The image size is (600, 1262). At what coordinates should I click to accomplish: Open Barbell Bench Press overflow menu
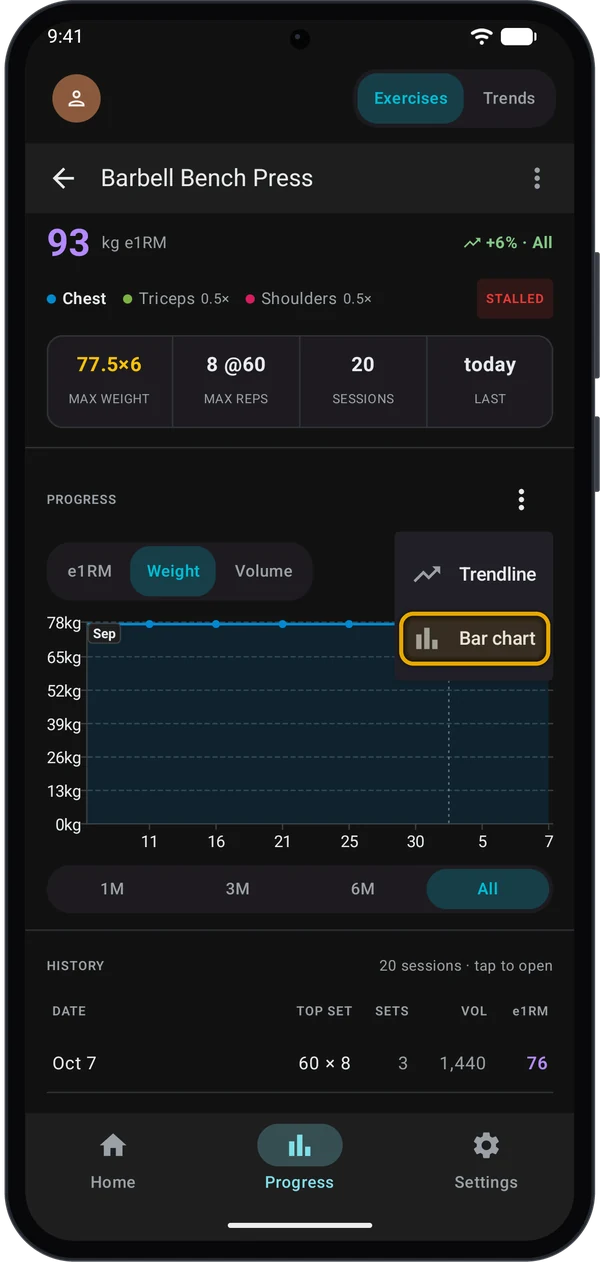point(537,178)
